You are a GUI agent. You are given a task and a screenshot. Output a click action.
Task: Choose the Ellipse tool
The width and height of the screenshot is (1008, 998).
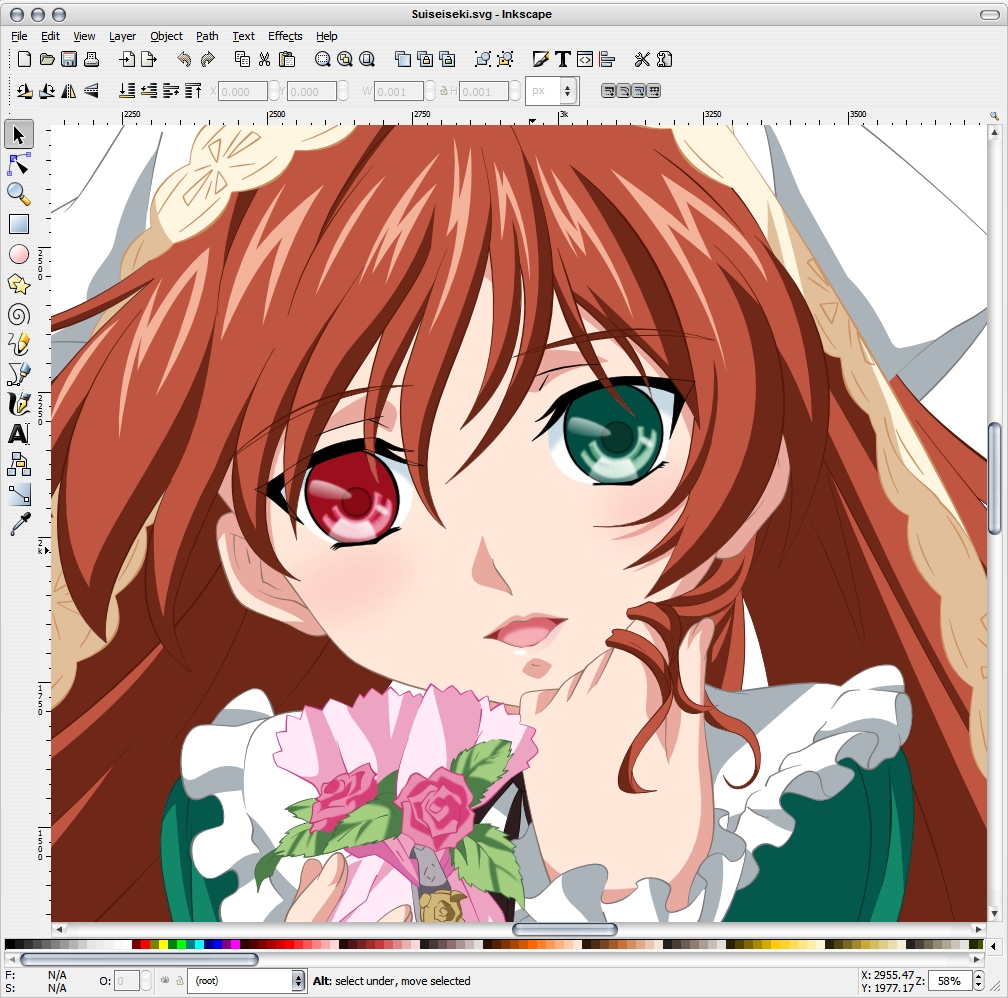(x=19, y=255)
